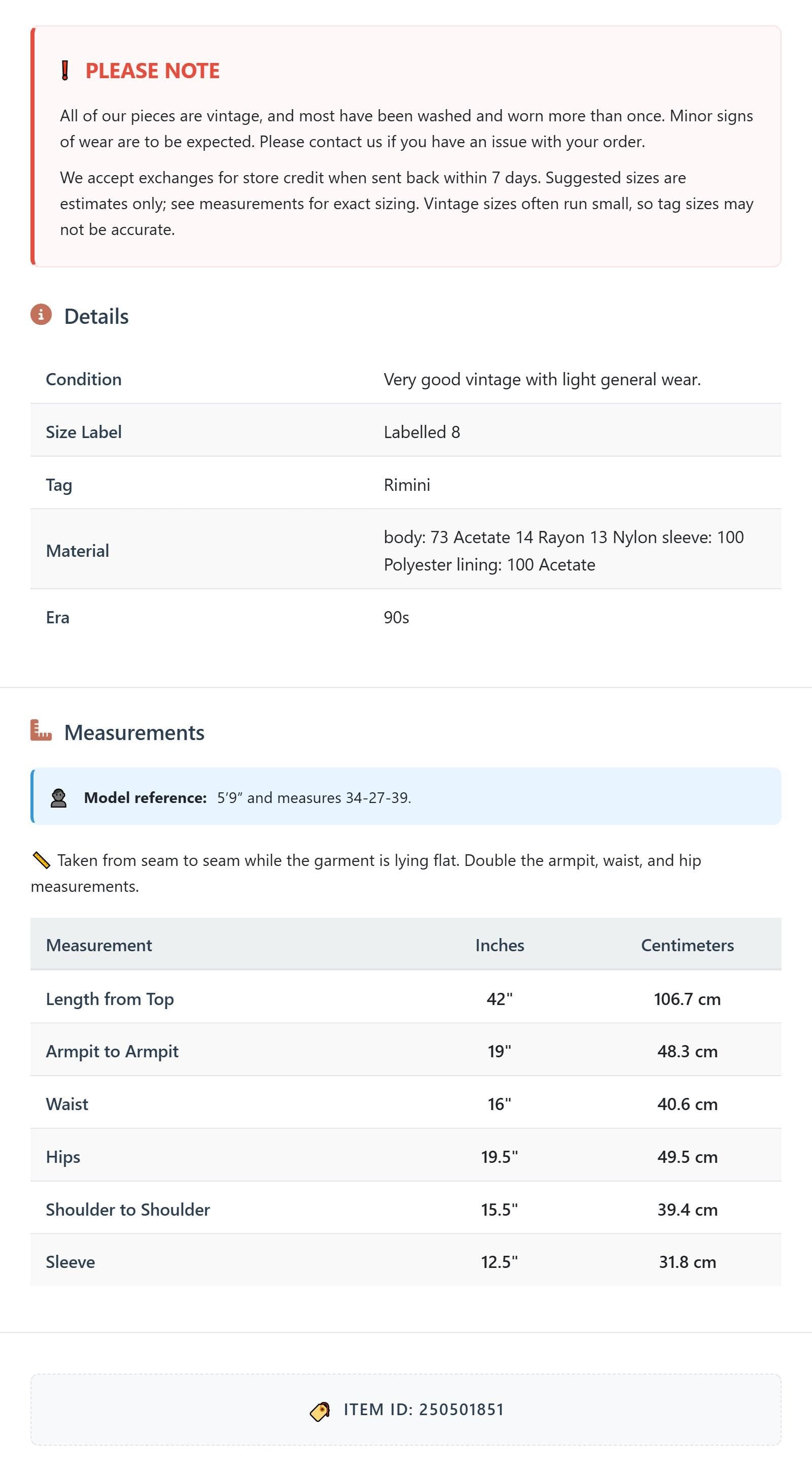Select the Waist measurement row
Image resolution: width=812 pixels, height=1472 pixels.
tap(405, 1104)
